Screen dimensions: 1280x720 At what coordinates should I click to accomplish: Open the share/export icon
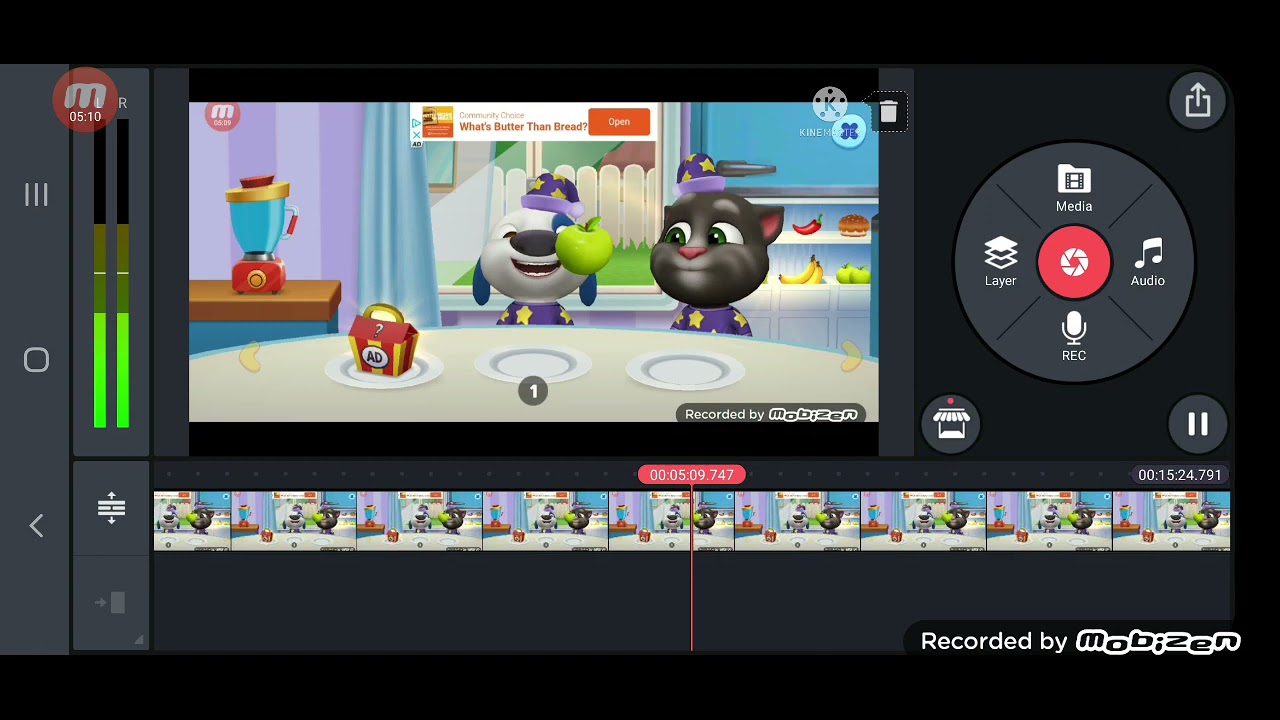(1198, 101)
